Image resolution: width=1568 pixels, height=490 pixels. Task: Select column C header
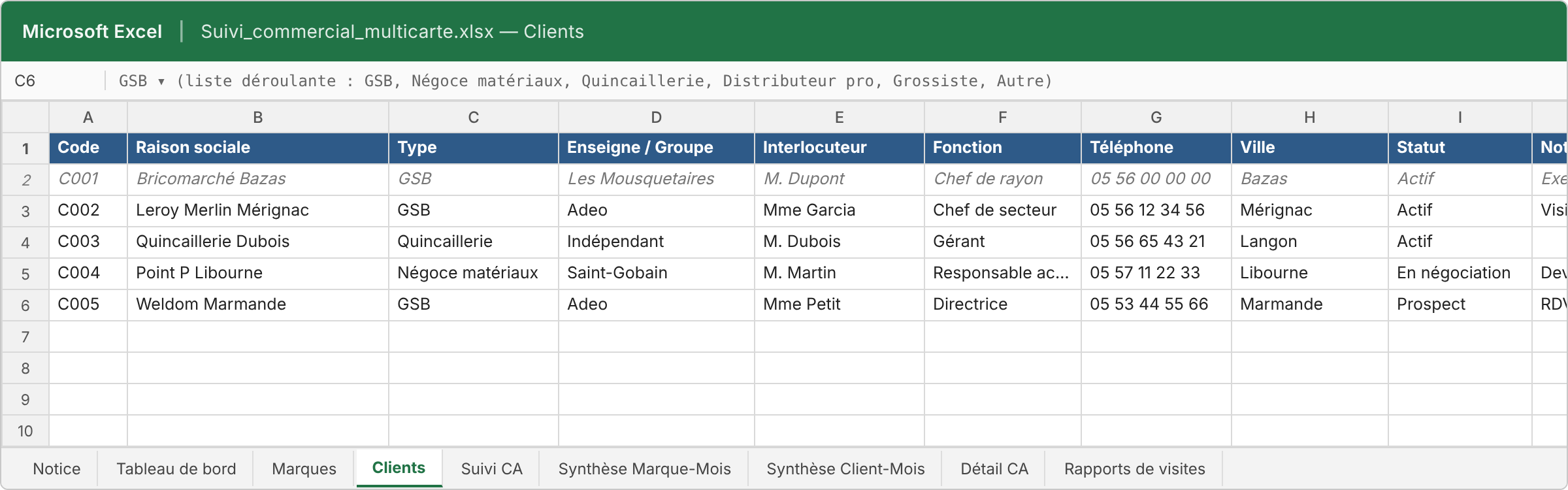474,117
